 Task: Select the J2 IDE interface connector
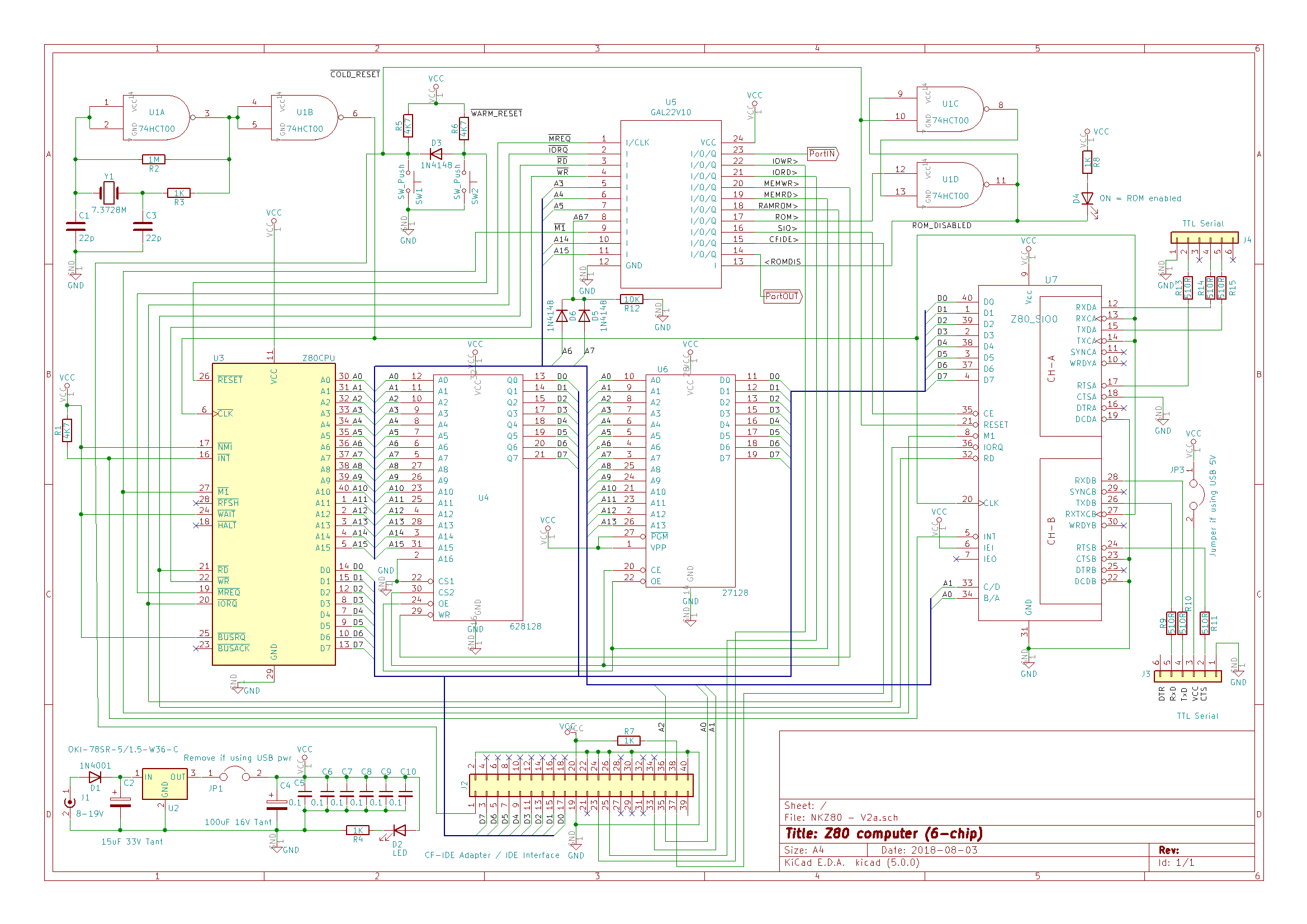(581, 786)
